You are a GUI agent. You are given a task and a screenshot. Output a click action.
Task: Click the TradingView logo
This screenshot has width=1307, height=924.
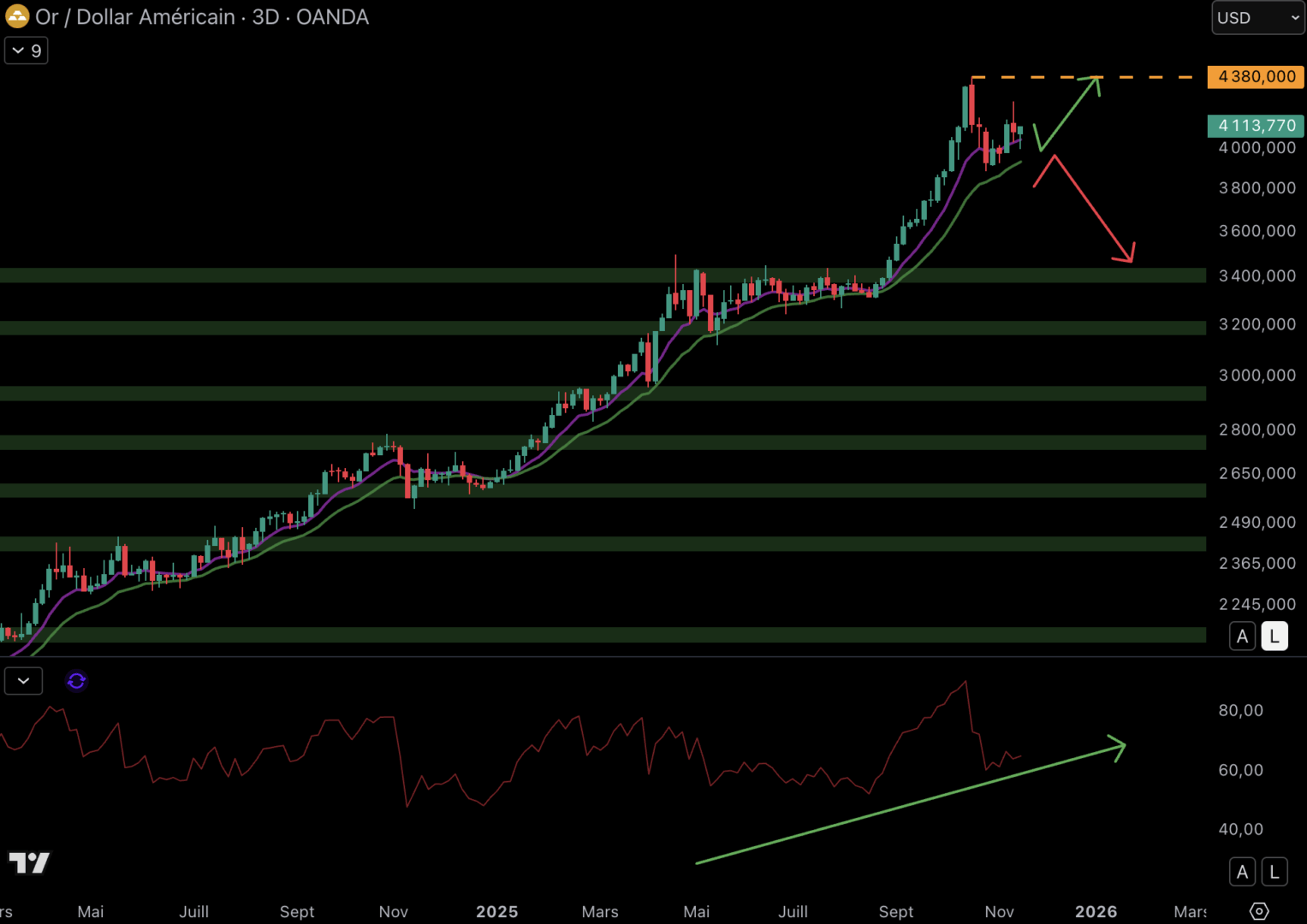[29, 862]
